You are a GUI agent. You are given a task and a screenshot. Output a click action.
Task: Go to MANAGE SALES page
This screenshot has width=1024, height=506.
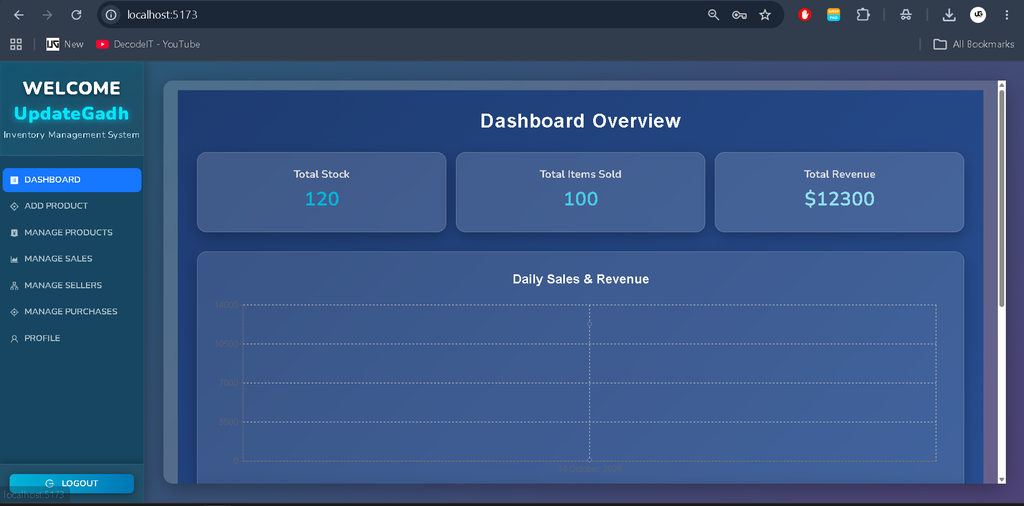(x=72, y=259)
